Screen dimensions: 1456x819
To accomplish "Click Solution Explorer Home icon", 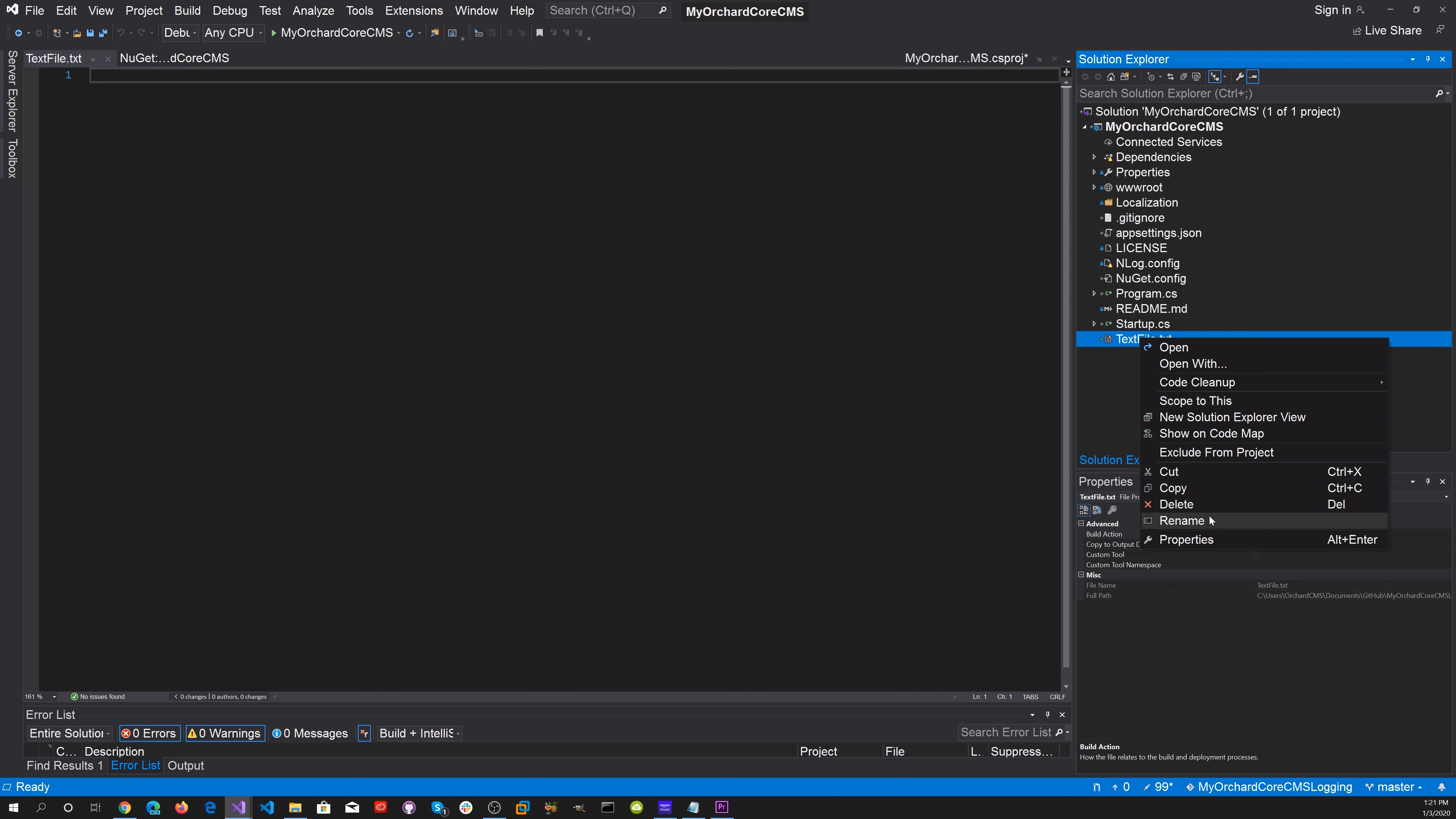I will 1111,76.
